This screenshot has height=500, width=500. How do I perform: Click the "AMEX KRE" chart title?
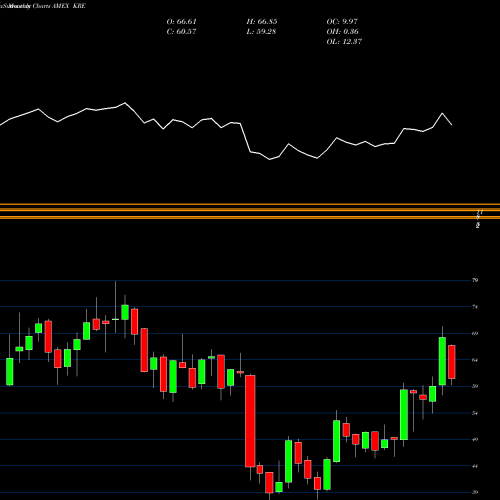click(69, 6)
